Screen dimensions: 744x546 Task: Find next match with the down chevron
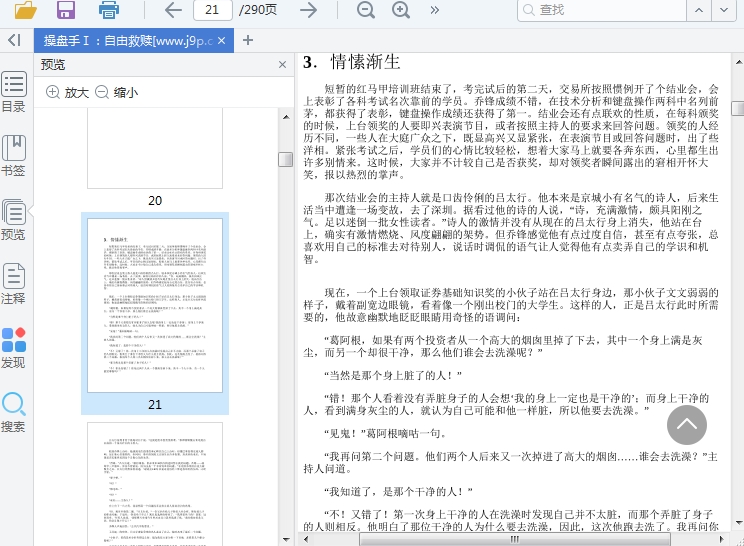click(x=724, y=10)
